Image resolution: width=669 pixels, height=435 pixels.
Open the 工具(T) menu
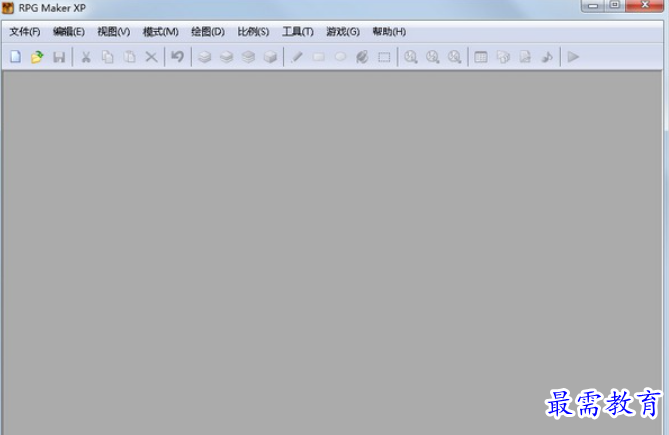[x=298, y=32]
